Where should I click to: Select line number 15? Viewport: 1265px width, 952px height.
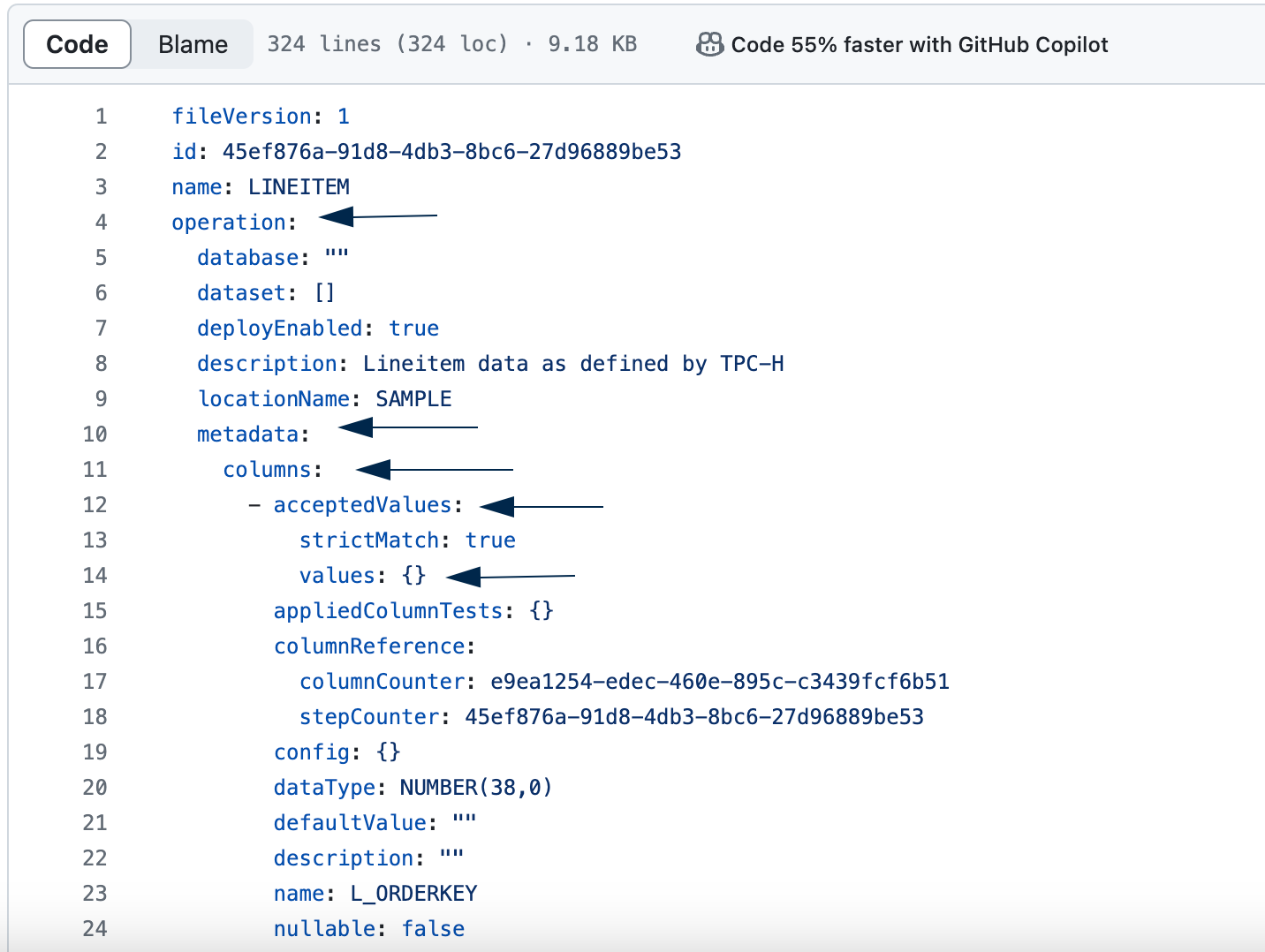95,611
